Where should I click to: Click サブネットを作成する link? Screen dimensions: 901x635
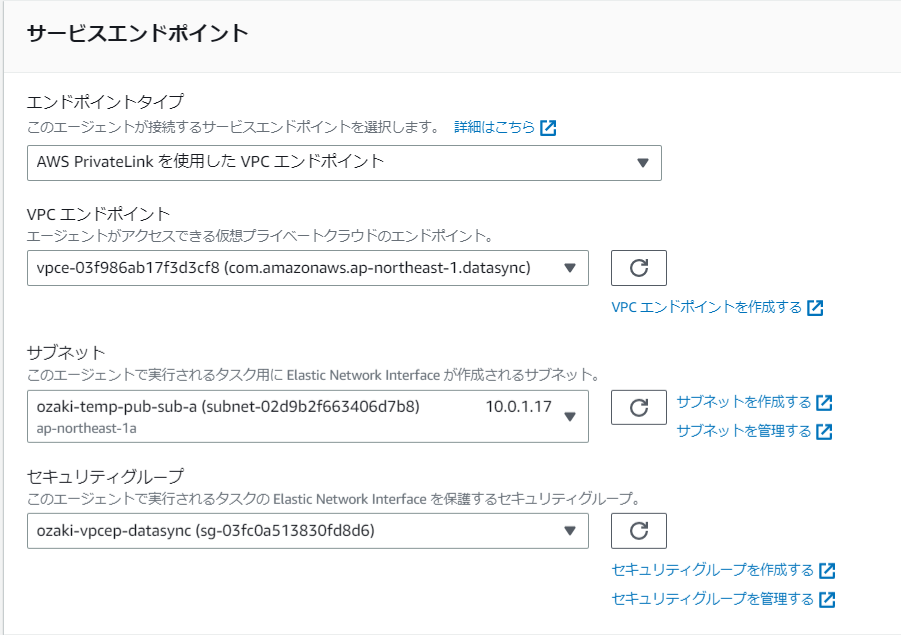click(744, 402)
